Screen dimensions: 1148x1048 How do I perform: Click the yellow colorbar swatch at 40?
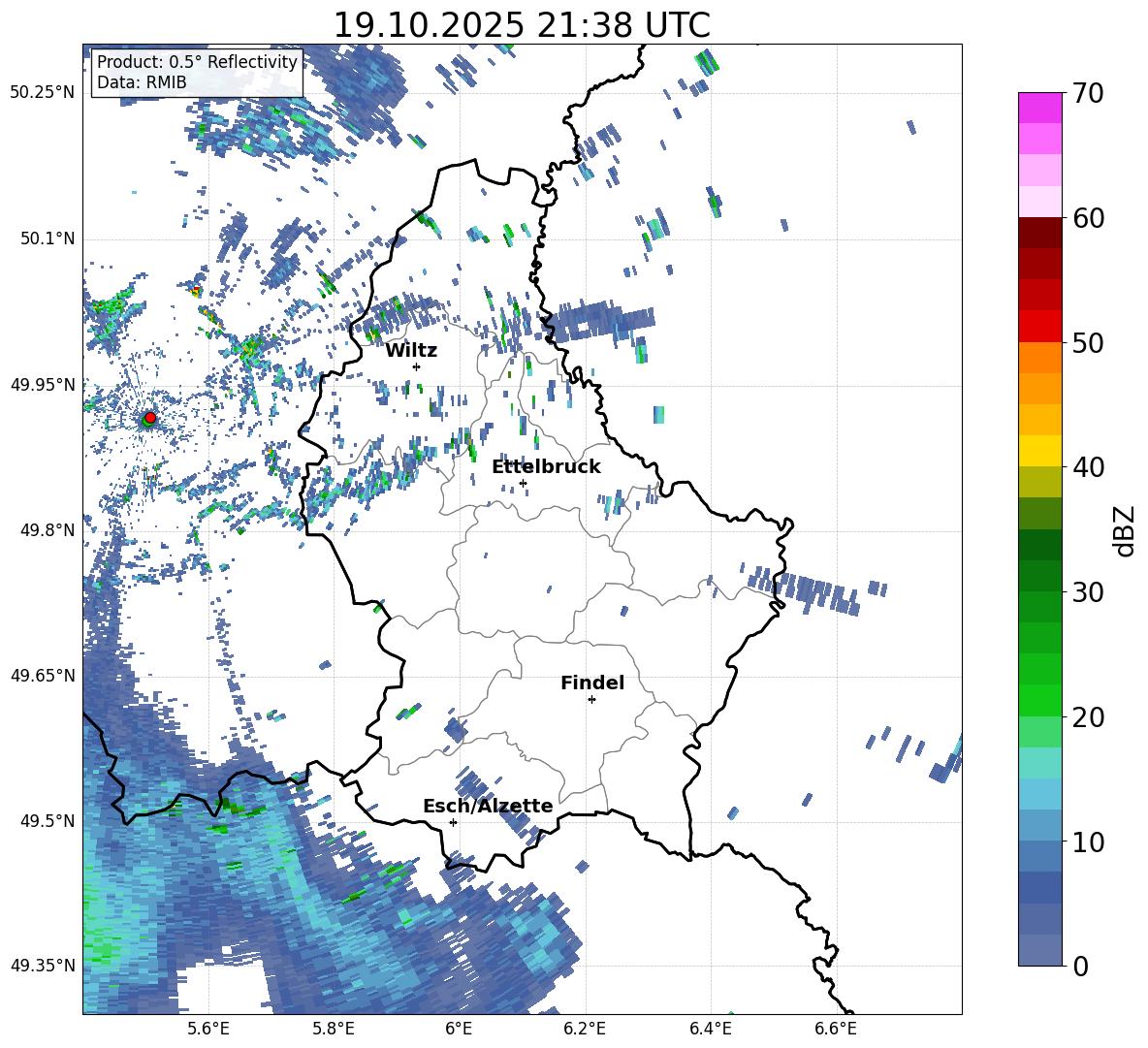coord(1040,451)
